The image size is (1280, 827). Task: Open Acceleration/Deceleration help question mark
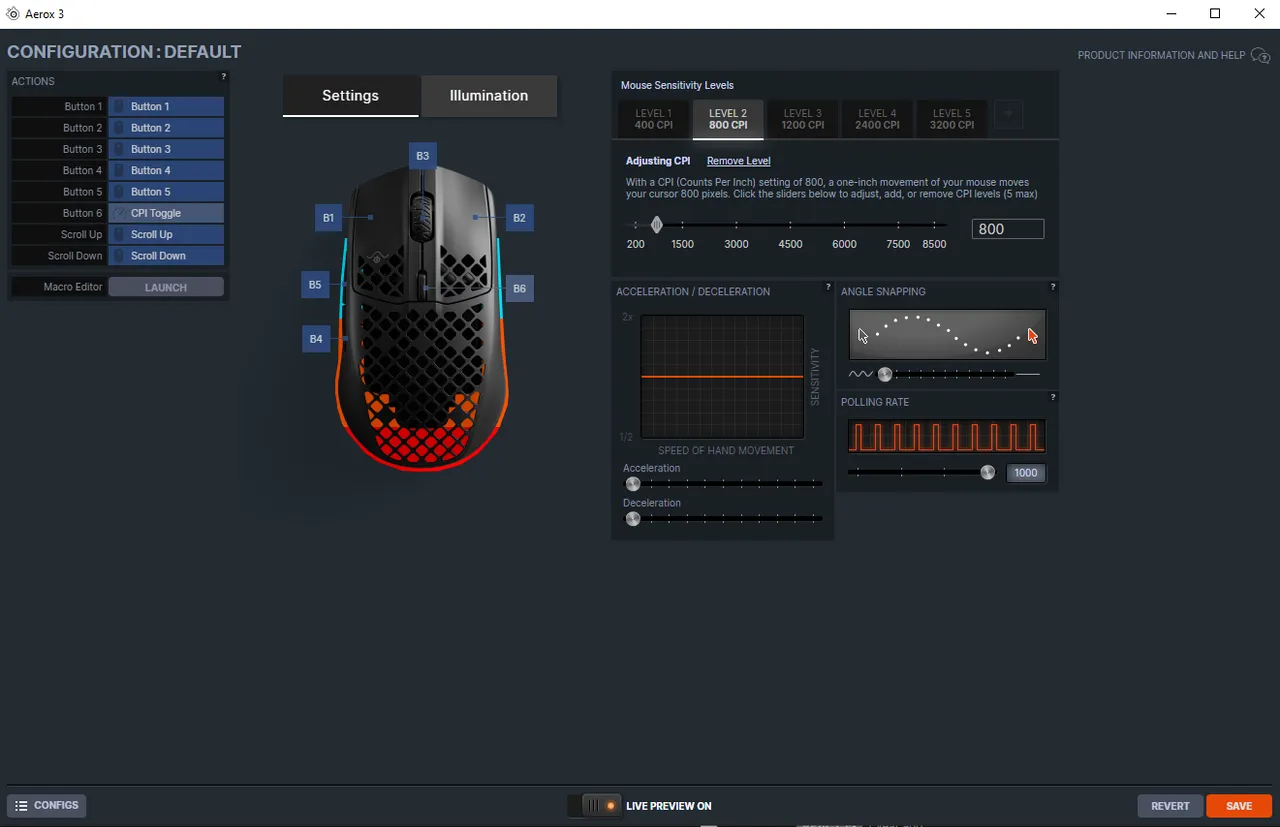[x=828, y=287]
